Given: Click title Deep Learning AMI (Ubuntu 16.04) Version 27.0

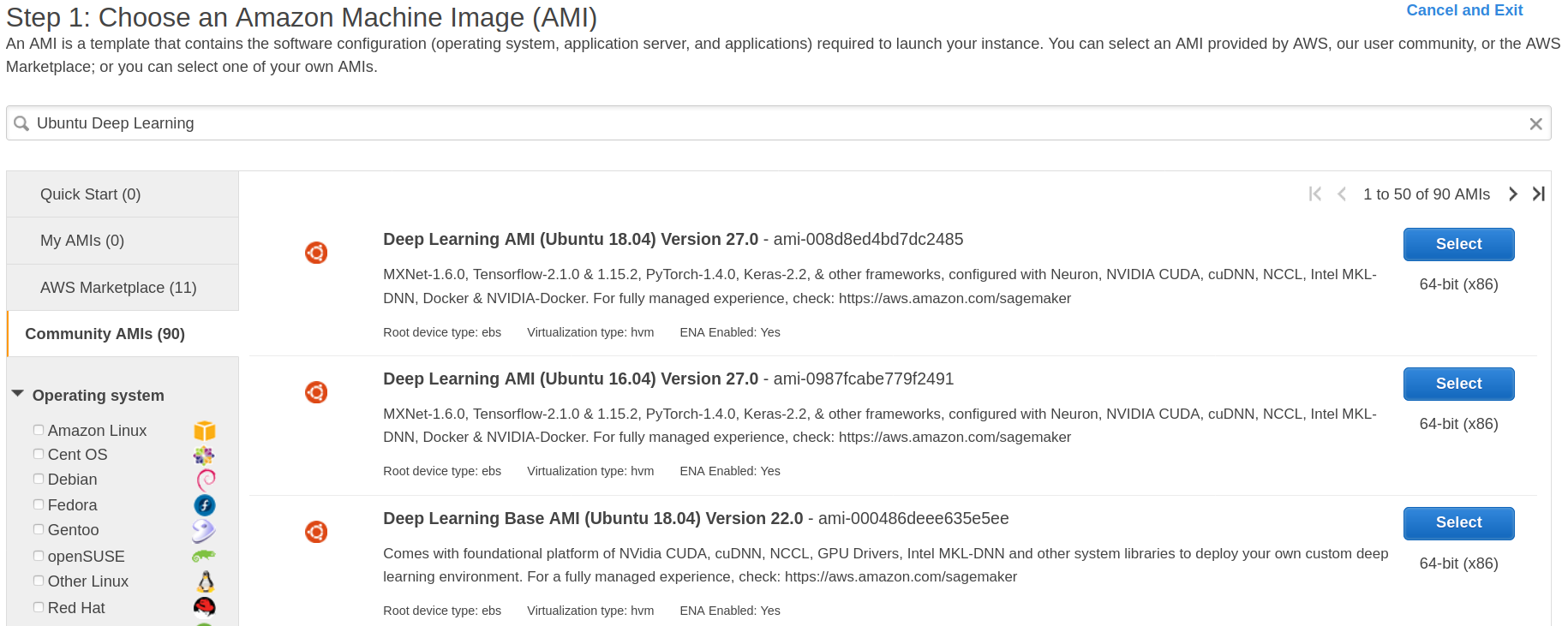Looking at the screenshot, I should (x=571, y=379).
